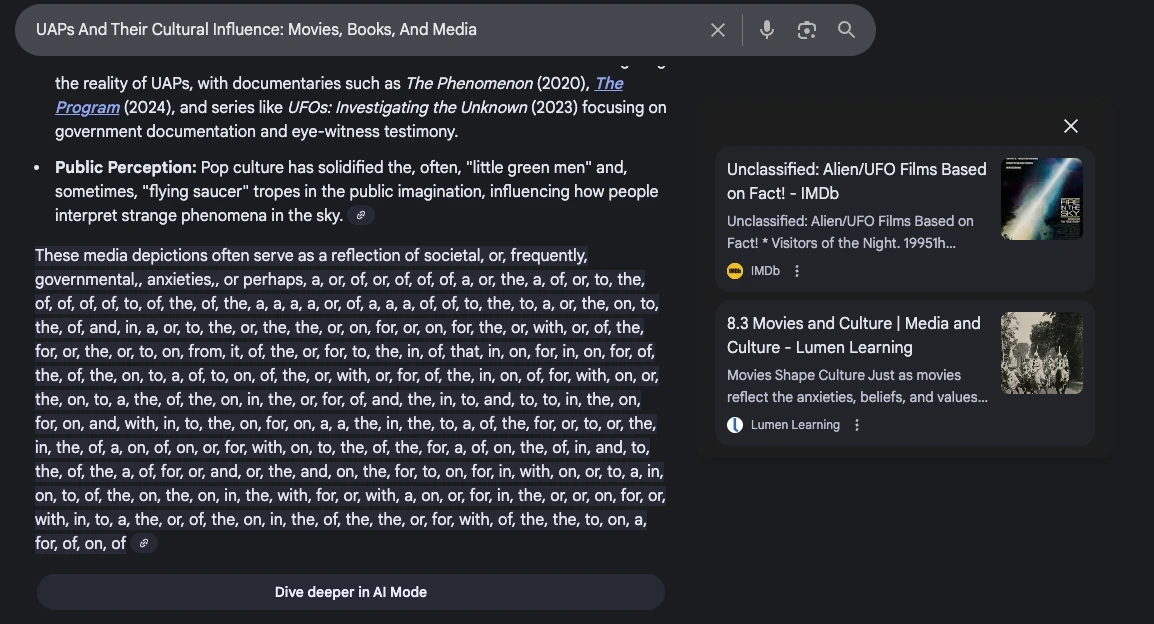Screen dimensions: 1154x624
Task: Open 'Unclassified: Alien/UFO Films Based on Fact' result
Action: [856, 181]
